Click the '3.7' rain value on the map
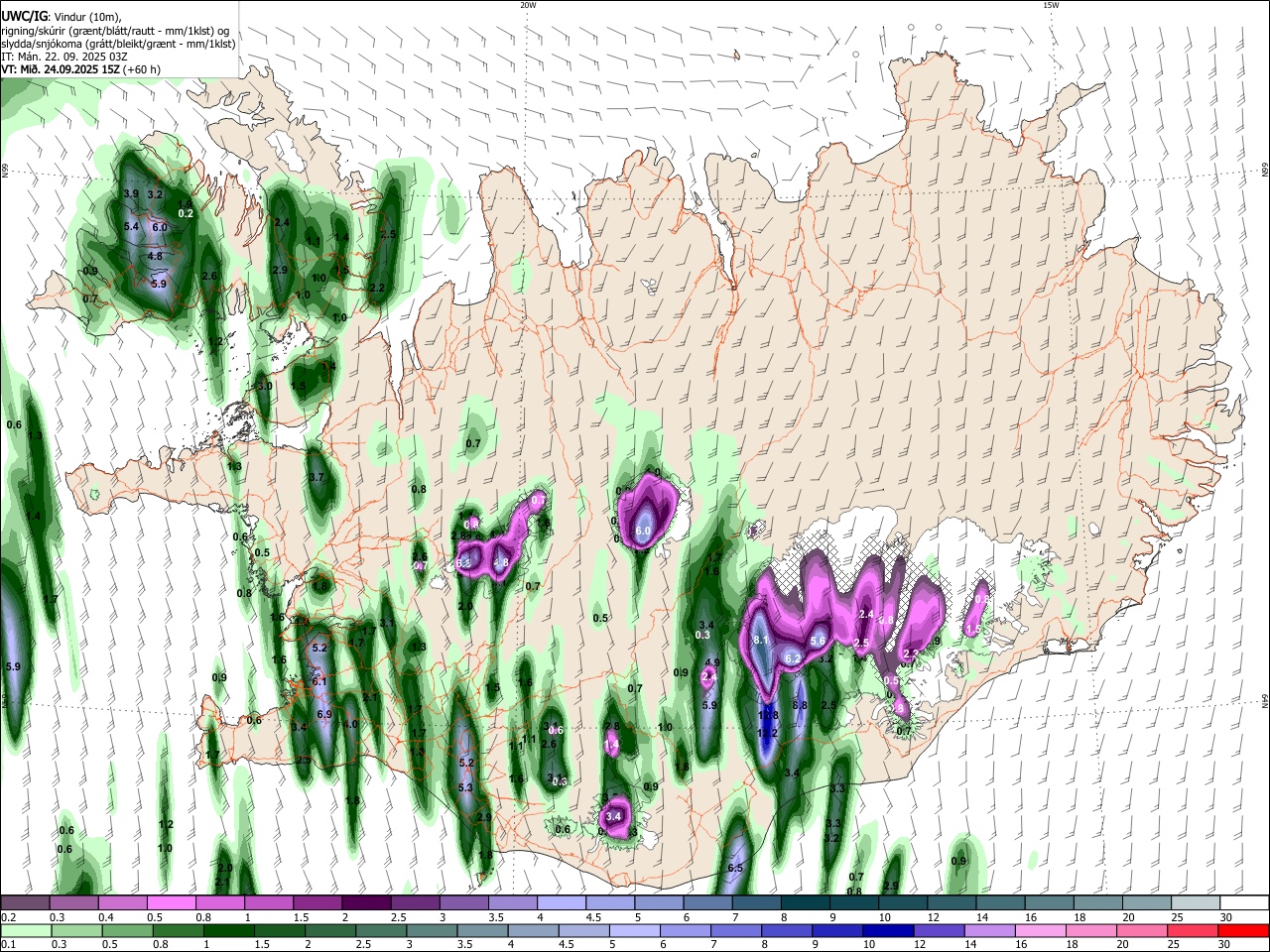Viewport: 1270px width, 952px height. 317,477
